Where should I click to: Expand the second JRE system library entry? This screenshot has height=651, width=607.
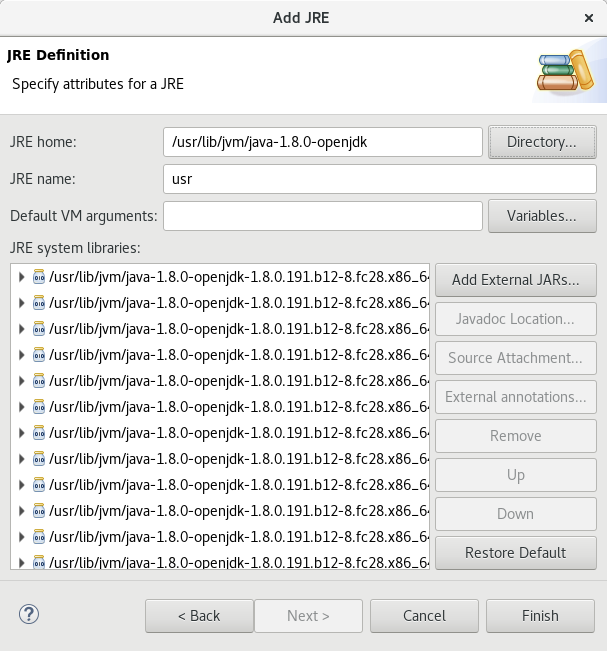click(22, 303)
